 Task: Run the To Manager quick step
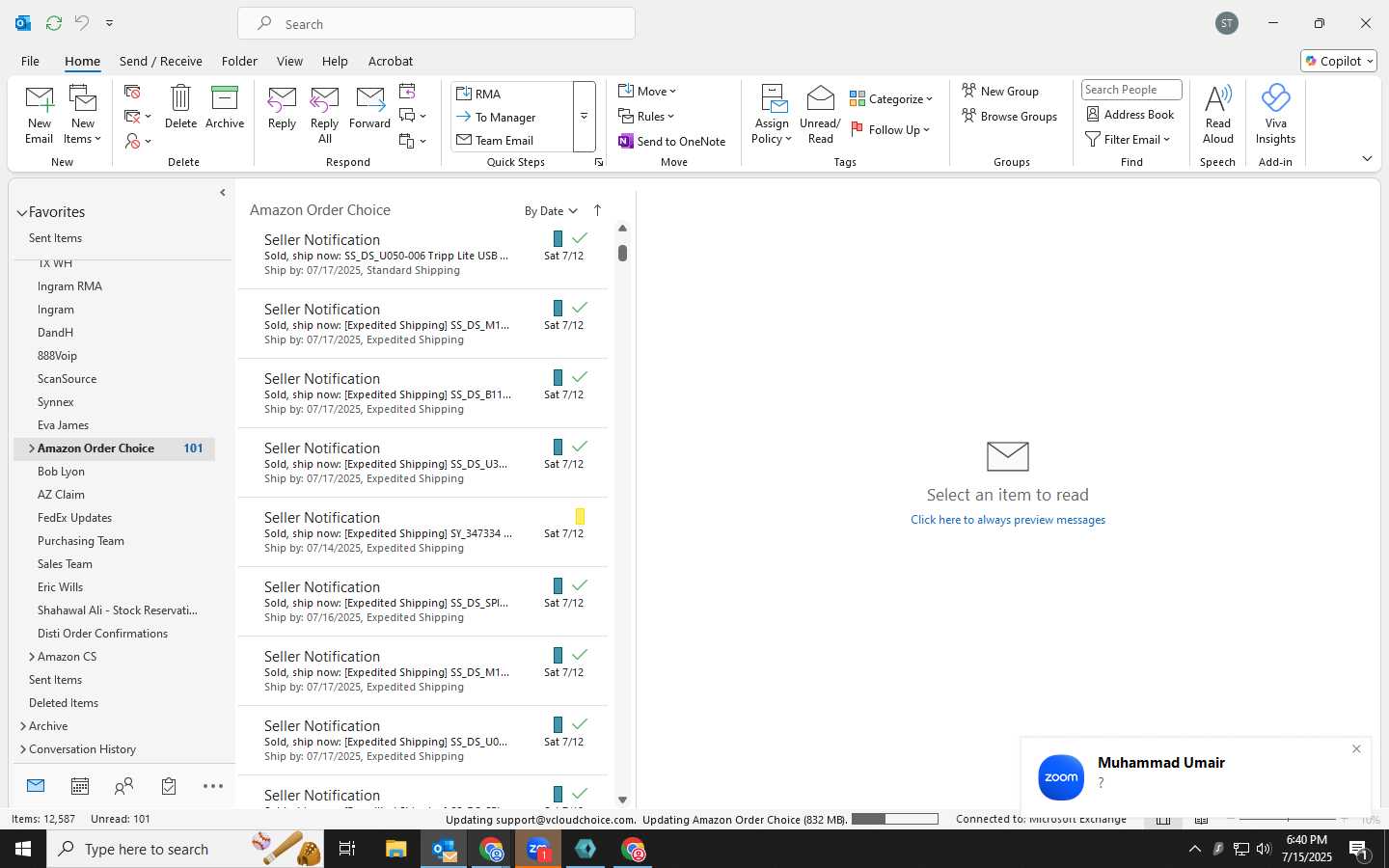[512, 117]
